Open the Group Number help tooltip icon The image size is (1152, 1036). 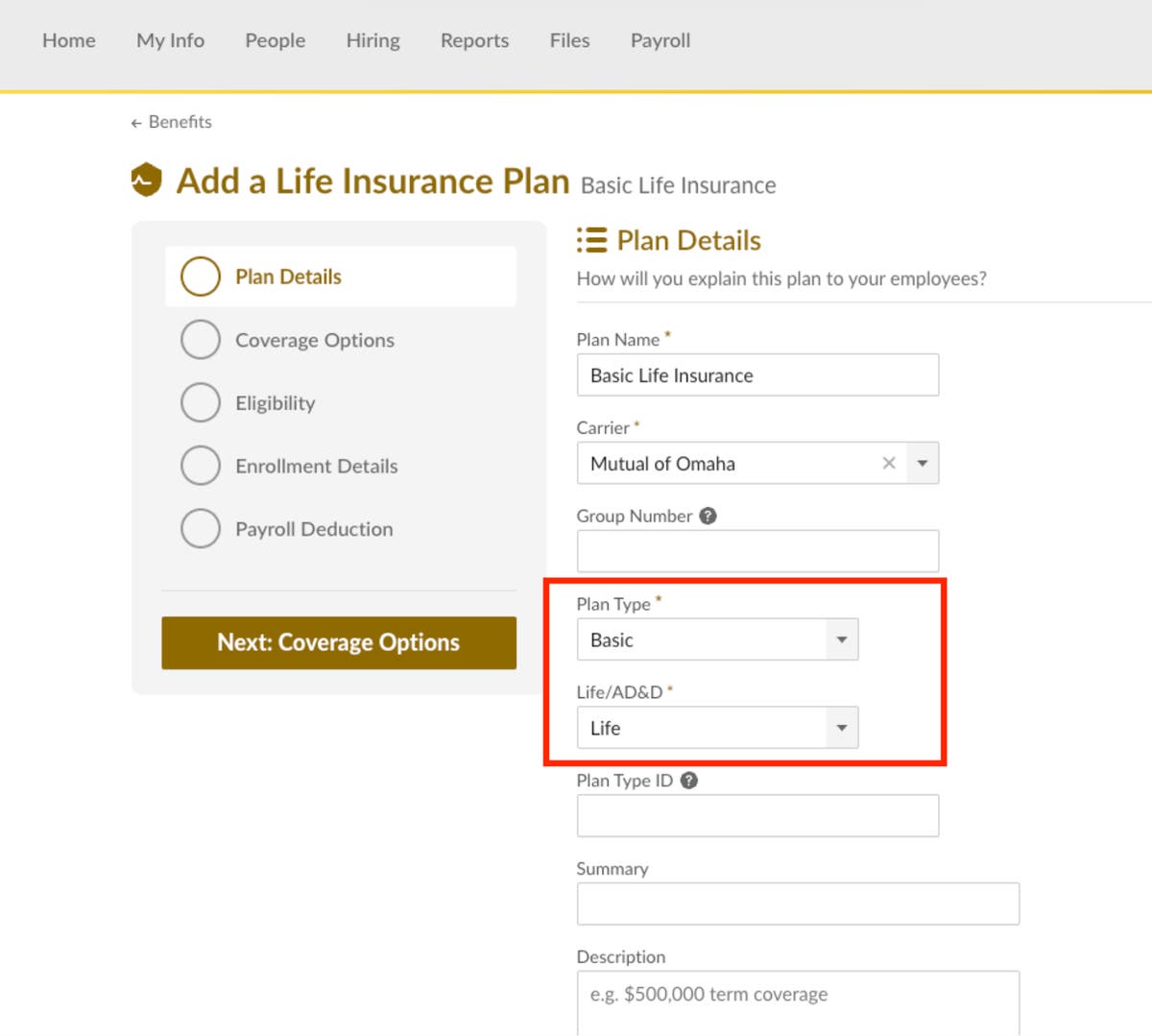pos(708,516)
